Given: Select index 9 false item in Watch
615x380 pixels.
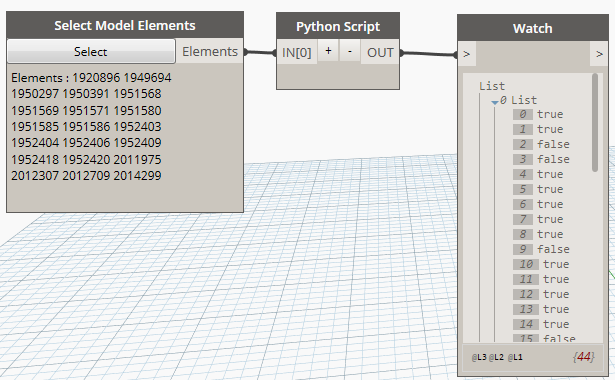Looking at the screenshot, I should (x=541, y=249).
